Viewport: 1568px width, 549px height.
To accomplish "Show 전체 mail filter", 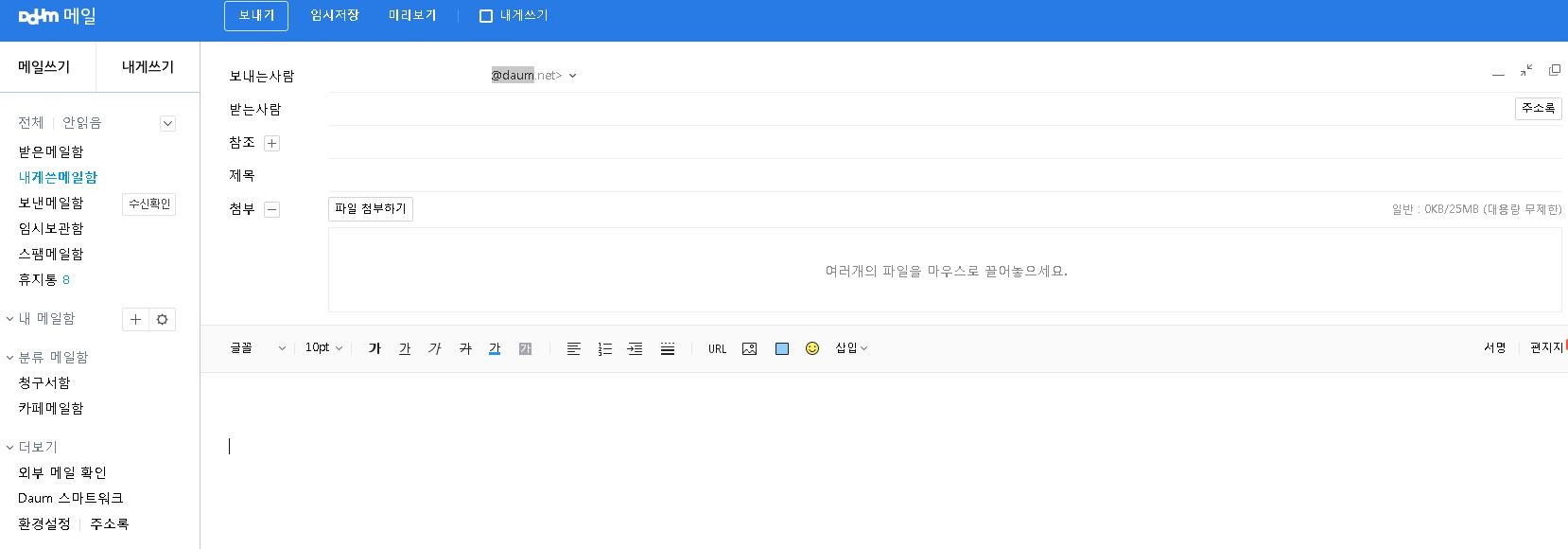I will pyautogui.click(x=31, y=123).
